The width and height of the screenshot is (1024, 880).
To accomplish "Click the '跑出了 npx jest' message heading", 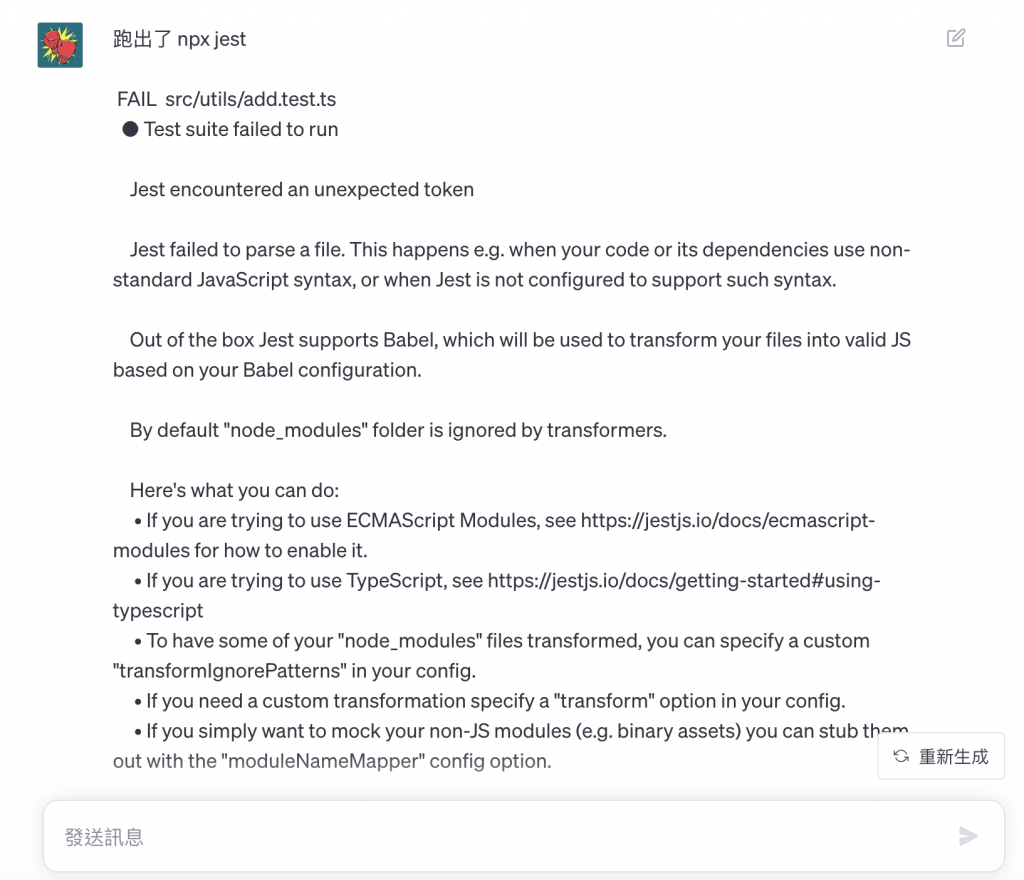I will click(x=179, y=39).
